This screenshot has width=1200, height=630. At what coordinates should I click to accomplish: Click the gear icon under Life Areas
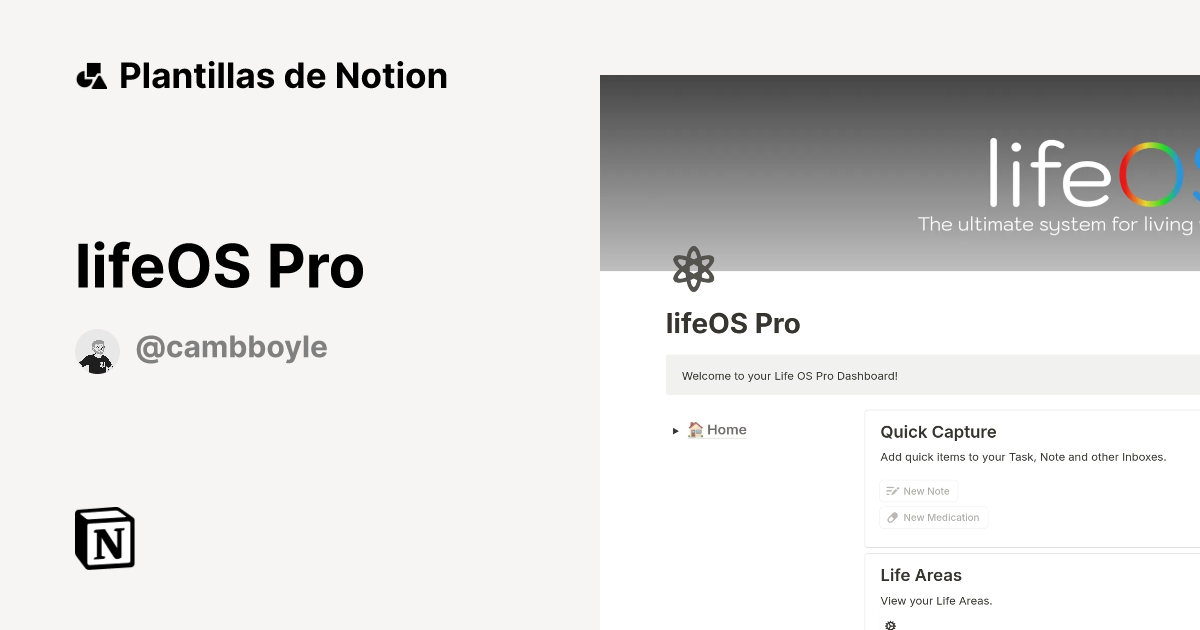pyautogui.click(x=890, y=624)
